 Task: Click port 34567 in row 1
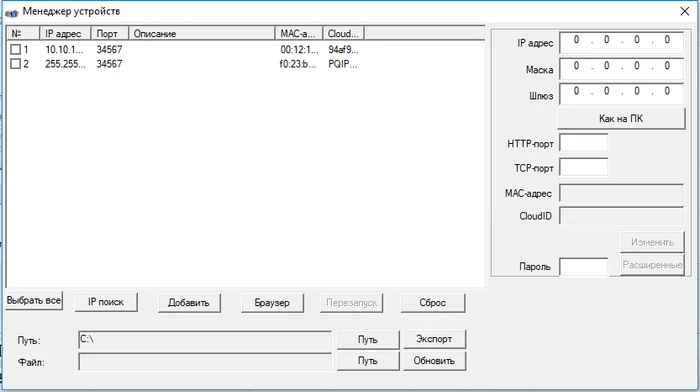tap(109, 50)
